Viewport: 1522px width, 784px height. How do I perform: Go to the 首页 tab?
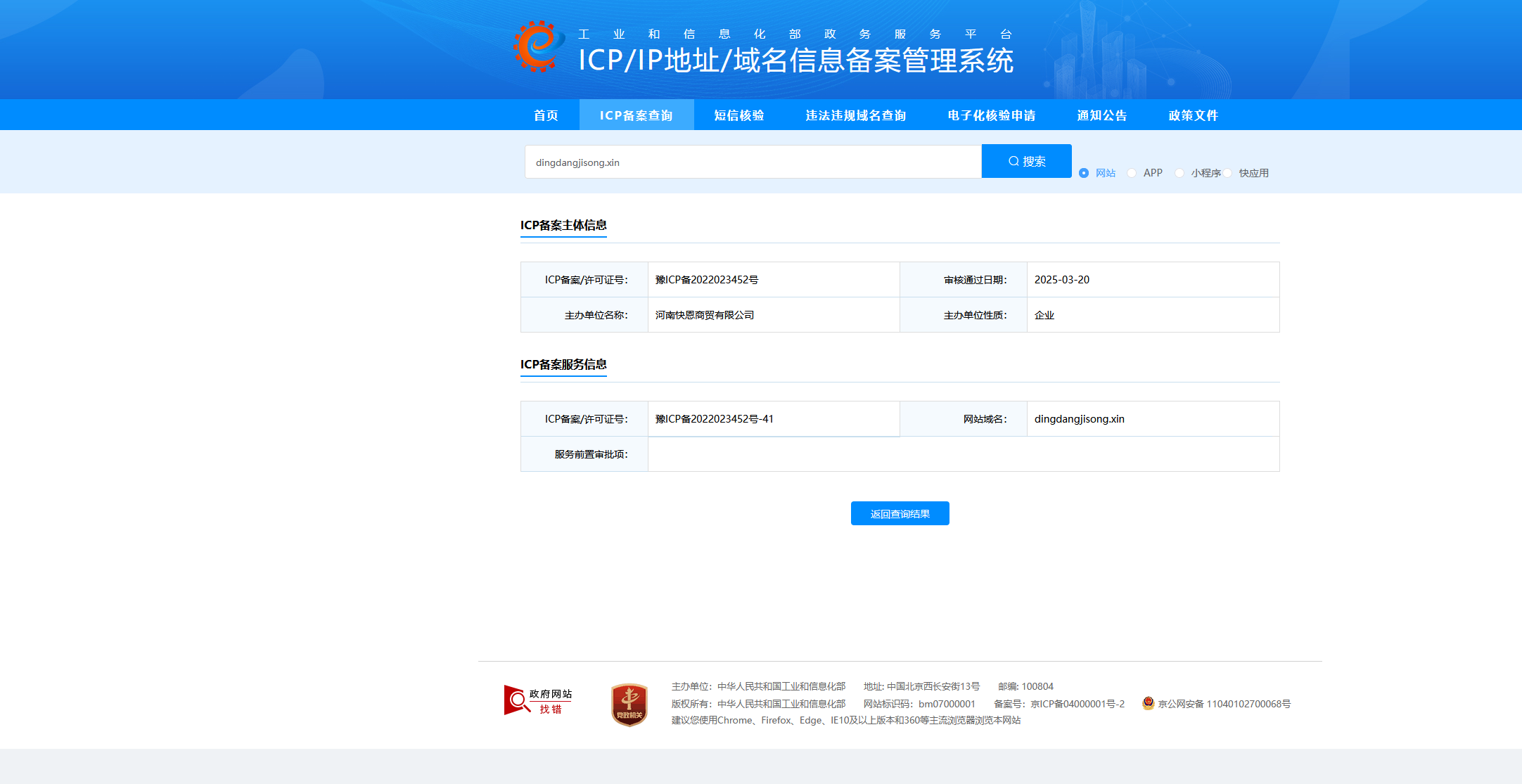(546, 115)
